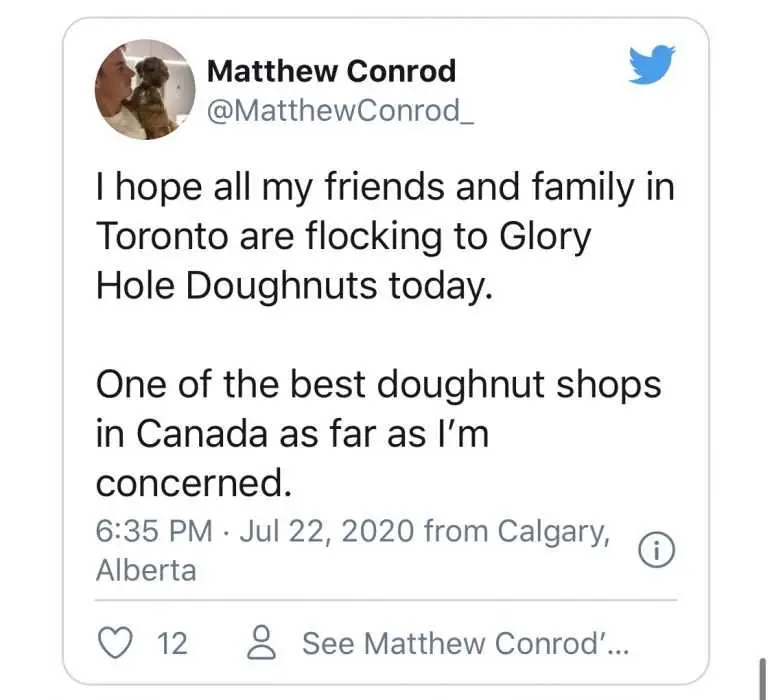Open Matthew Conrod's profile picture
Viewport: 772px width, 700px height.
(145, 90)
